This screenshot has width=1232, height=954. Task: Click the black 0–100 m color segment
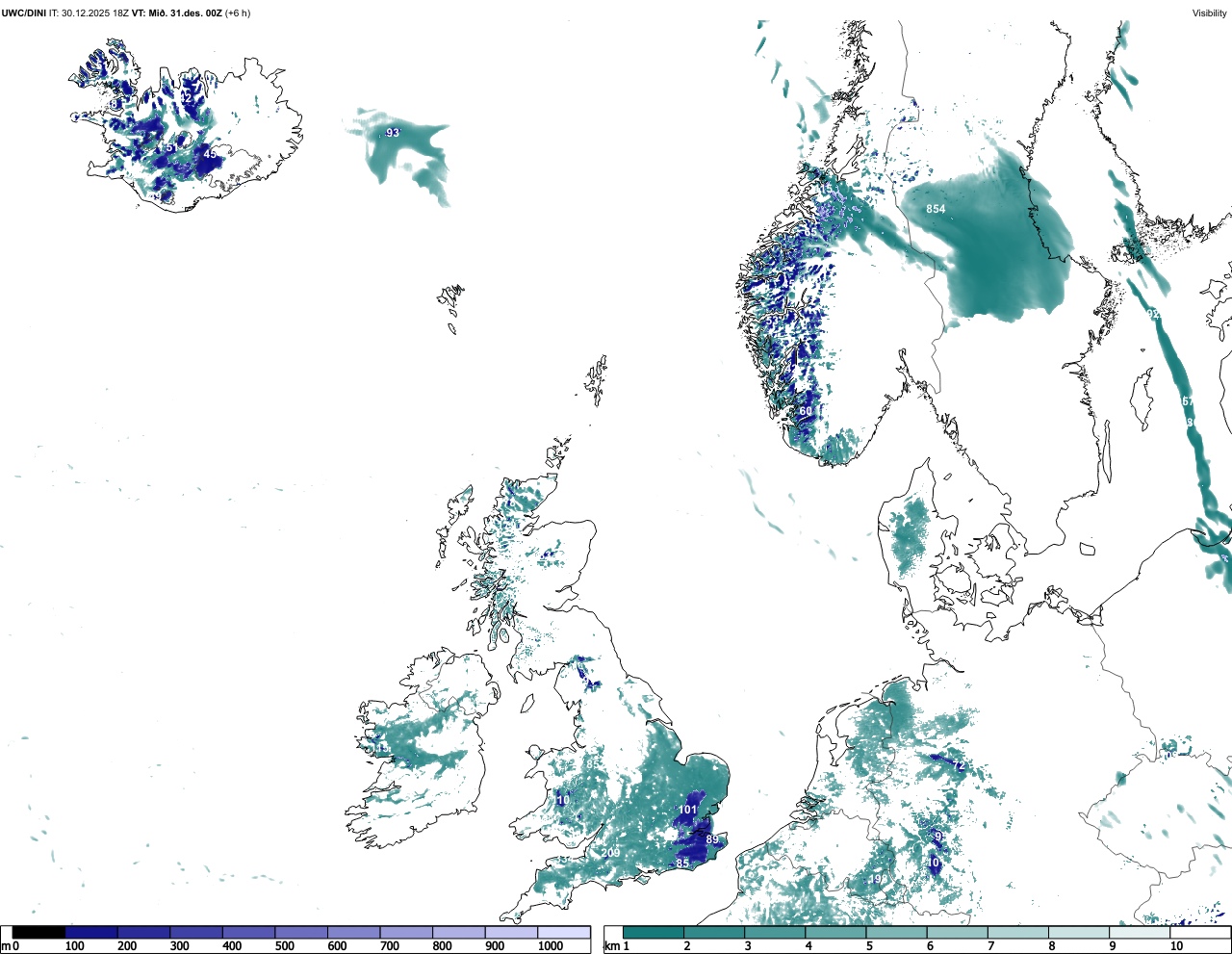(x=39, y=932)
